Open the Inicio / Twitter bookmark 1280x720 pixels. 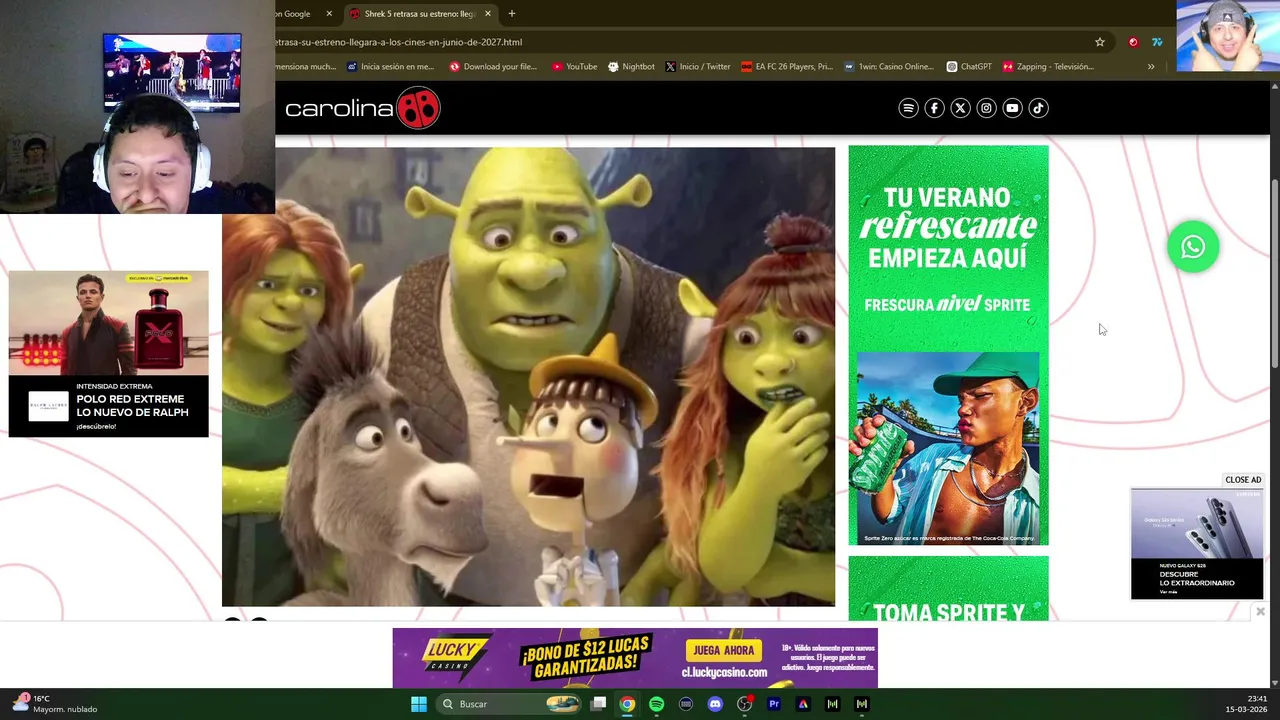click(697, 67)
